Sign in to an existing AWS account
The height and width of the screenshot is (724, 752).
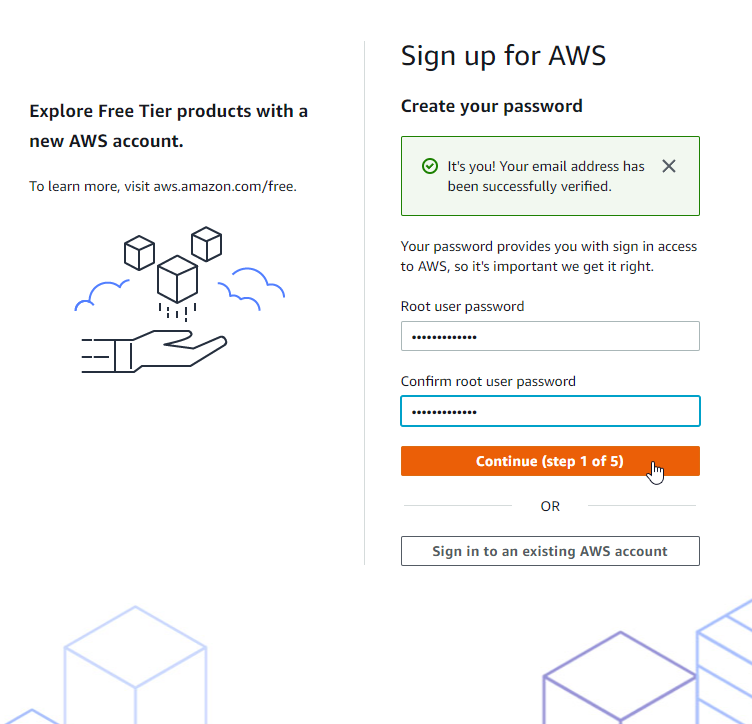tap(550, 551)
